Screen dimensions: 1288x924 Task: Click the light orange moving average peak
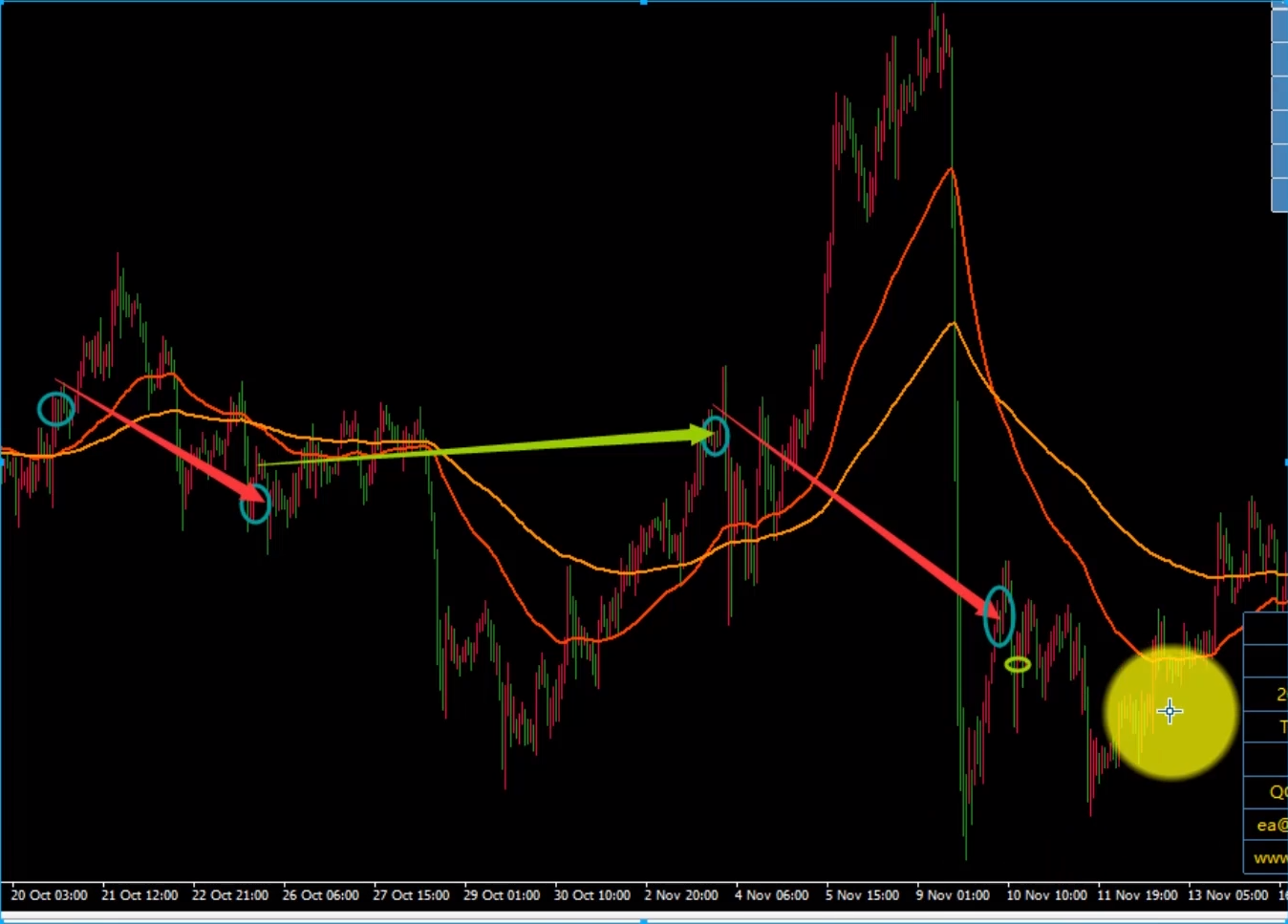tap(953, 324)
